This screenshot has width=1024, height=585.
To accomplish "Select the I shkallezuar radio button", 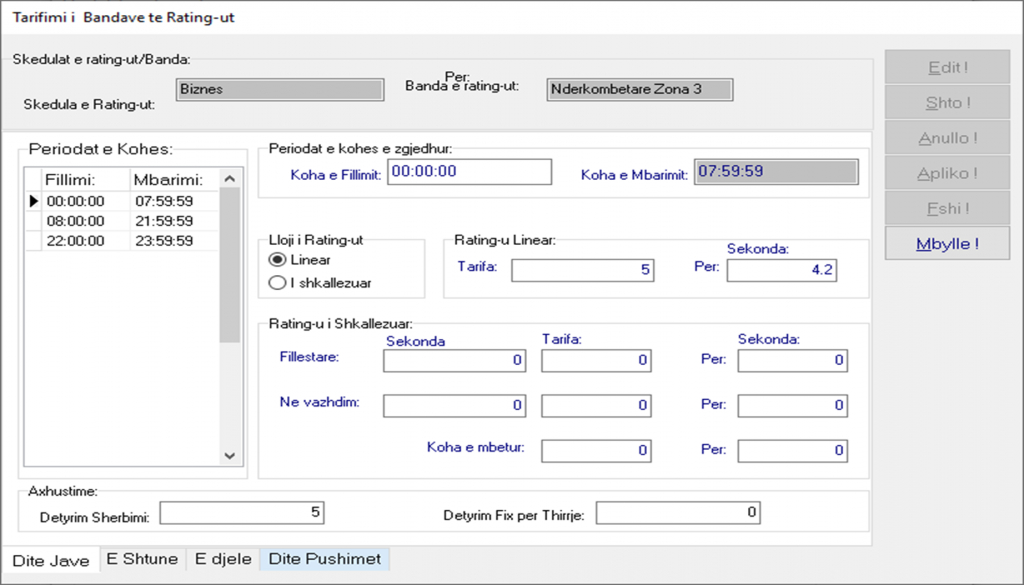I will [x=277, y=283].
